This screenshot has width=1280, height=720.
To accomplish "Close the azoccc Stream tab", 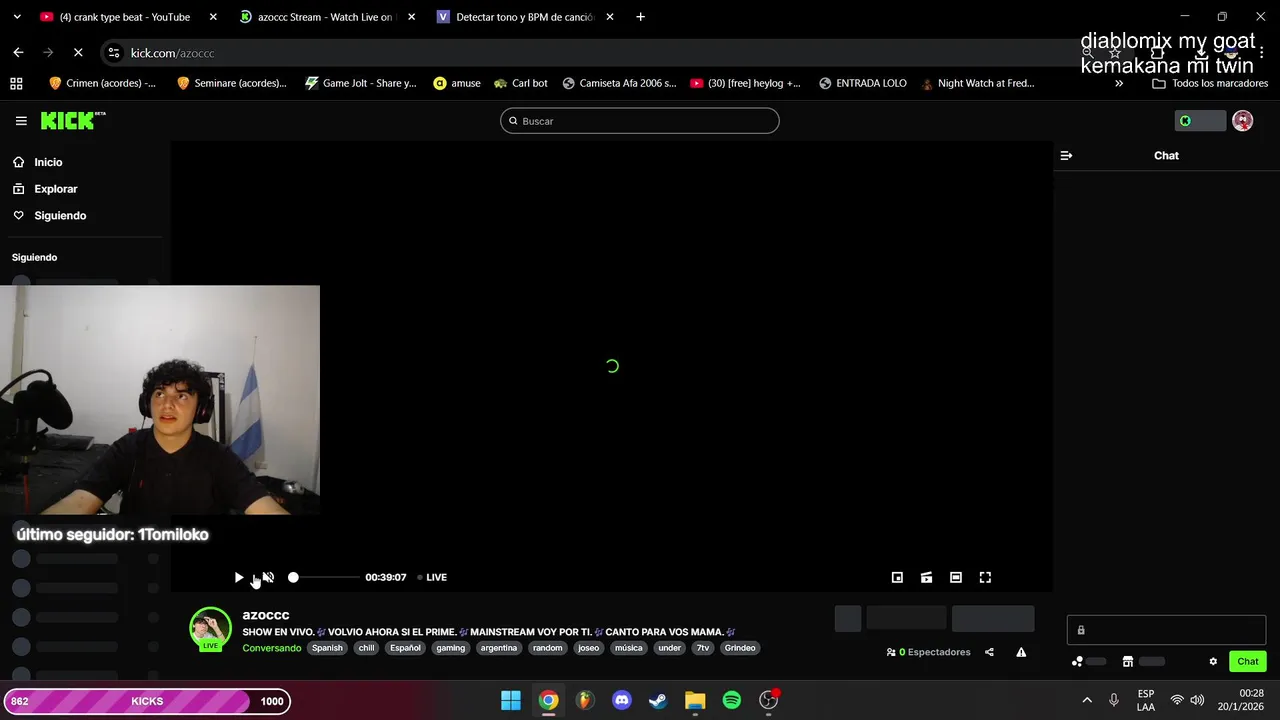I will pyautogui.click(x=411, y=17).
